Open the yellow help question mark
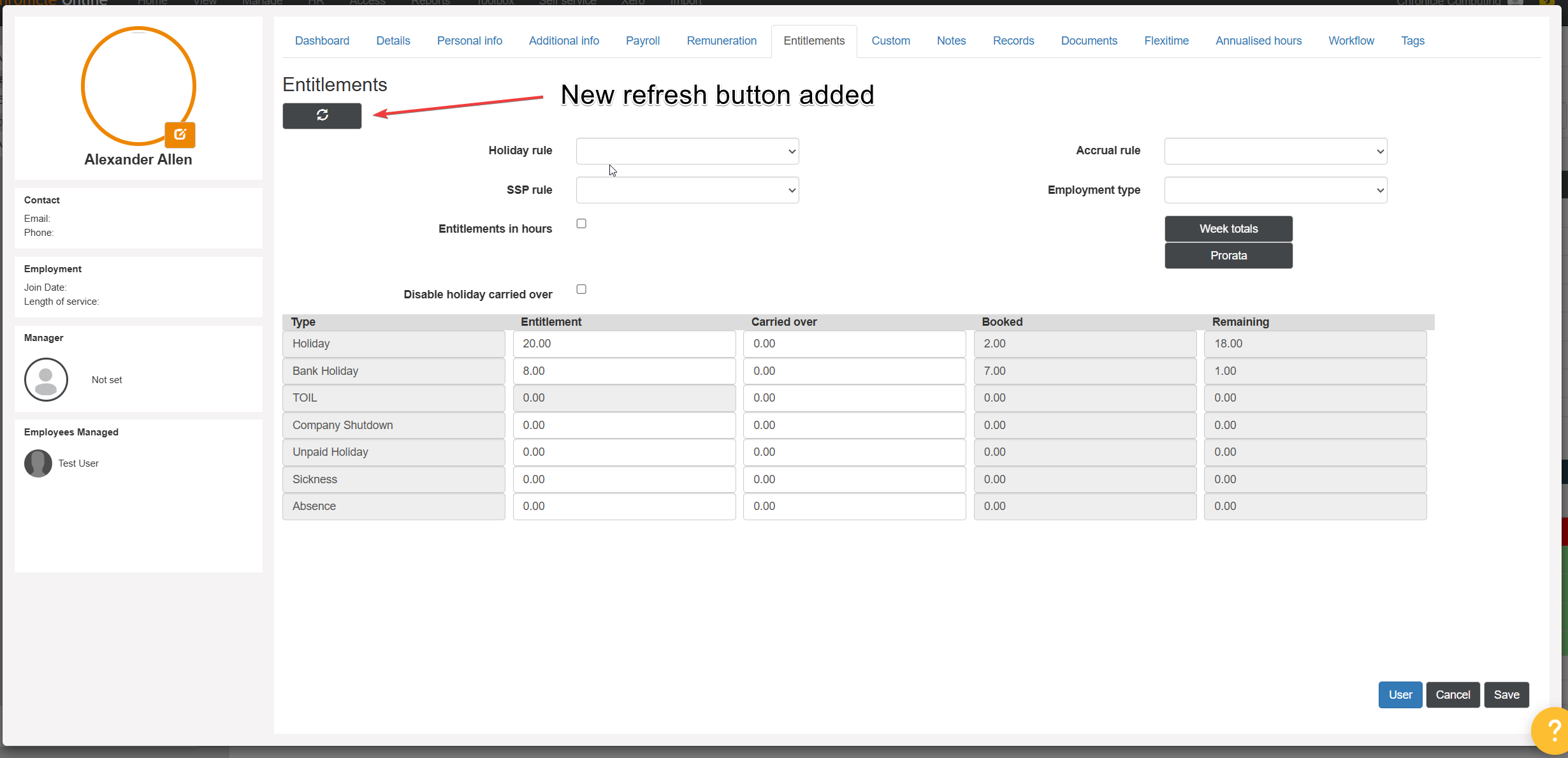Viewport: 1568px width, 758px height. pyautogui.click(x=1553, y=729)
